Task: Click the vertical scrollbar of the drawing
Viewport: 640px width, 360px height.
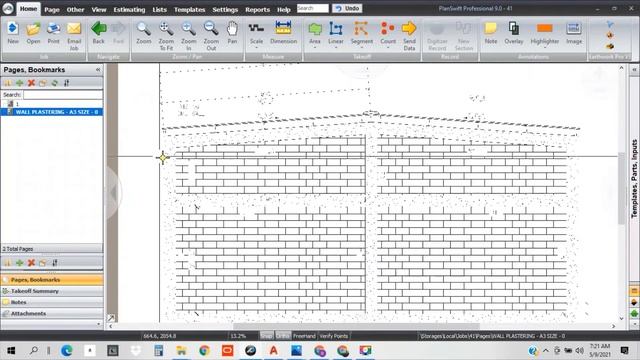Action: (x=621, y=188)
